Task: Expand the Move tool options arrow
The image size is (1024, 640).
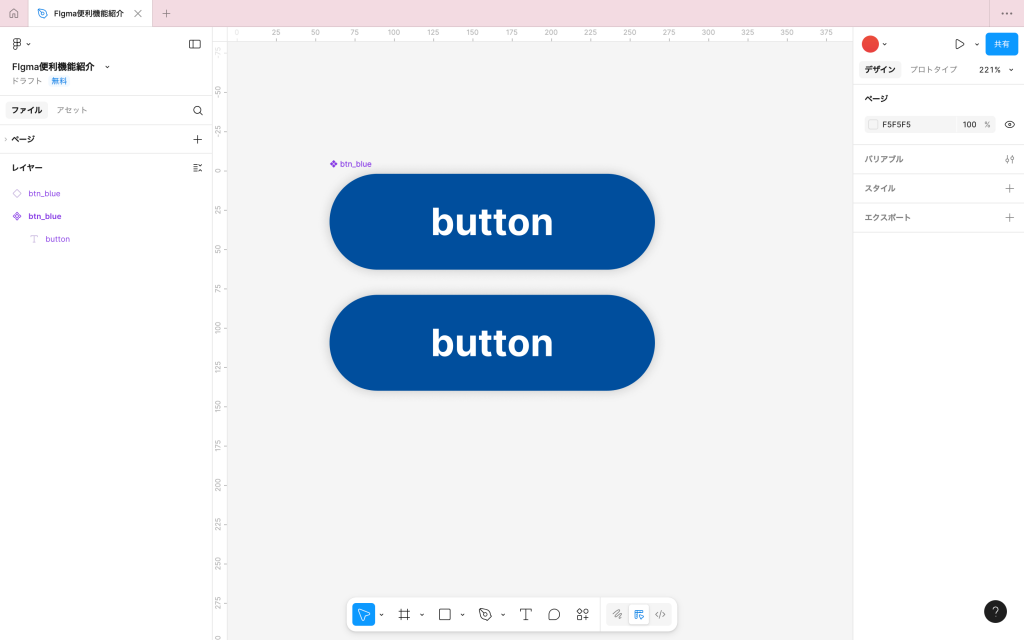Action: (382, 615)
